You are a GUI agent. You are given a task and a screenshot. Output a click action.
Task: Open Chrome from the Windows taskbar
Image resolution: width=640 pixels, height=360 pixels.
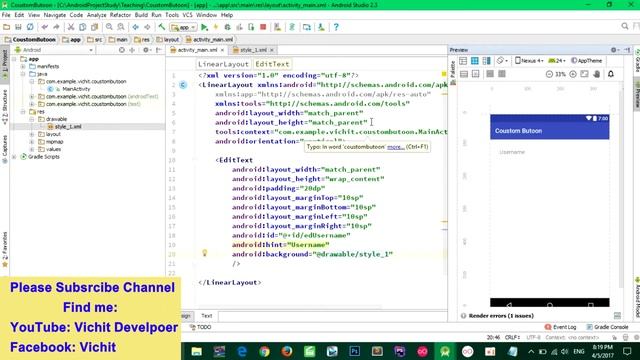coord(264,351)
